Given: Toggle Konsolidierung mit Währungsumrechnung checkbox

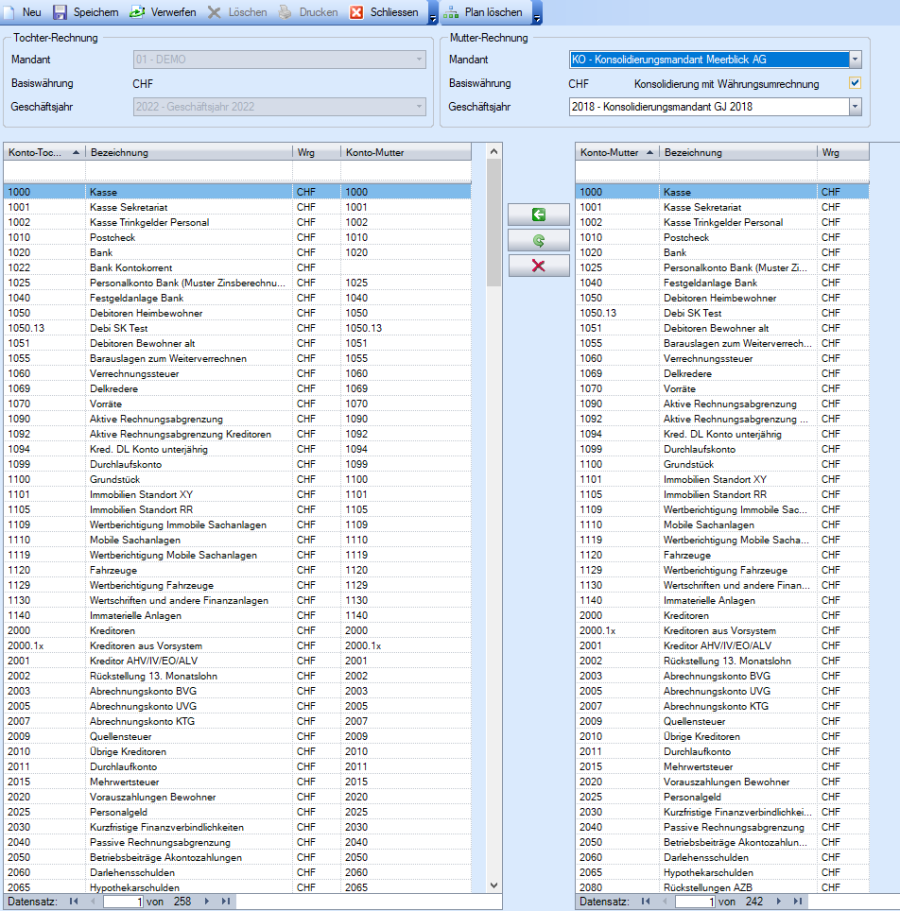Looking at the screenshot, I should [855, 84].
